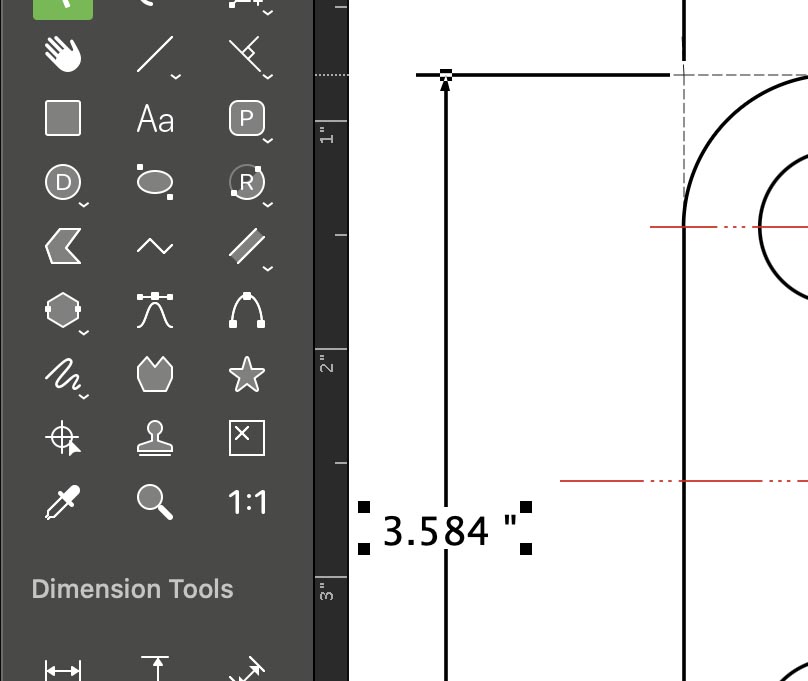808x681 pixels.
Task: Choose the Rubber stamp tool
Action: (x=155, y=438)
